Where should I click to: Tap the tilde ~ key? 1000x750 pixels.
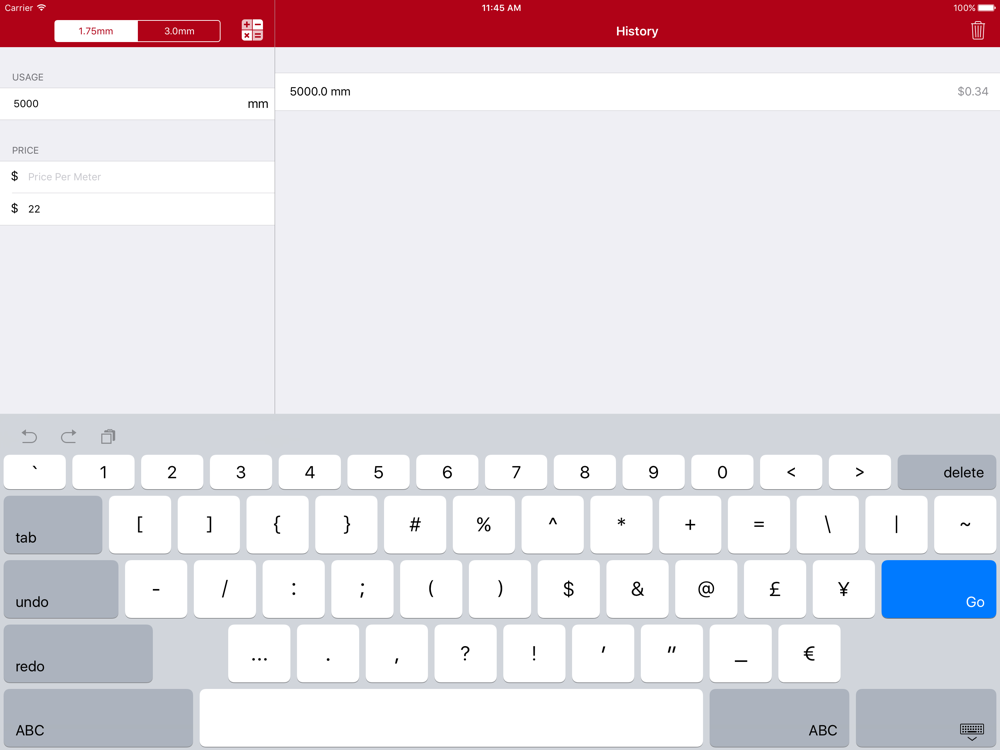coord(965,525)
